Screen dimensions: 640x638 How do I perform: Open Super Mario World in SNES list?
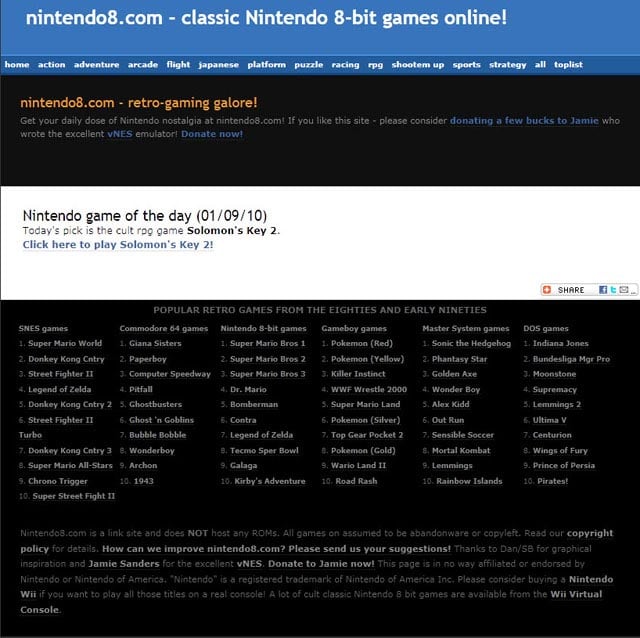65,343
